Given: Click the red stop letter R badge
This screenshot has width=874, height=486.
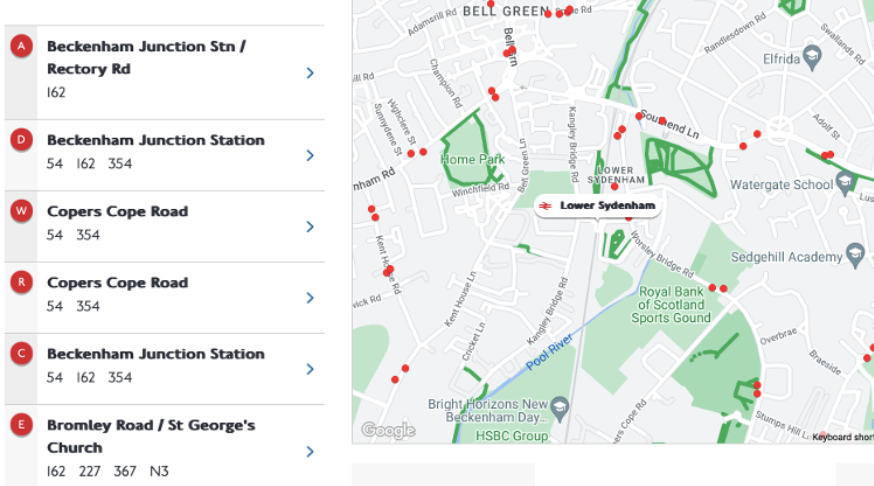Looking at the screenshot, I should [21, 283].
